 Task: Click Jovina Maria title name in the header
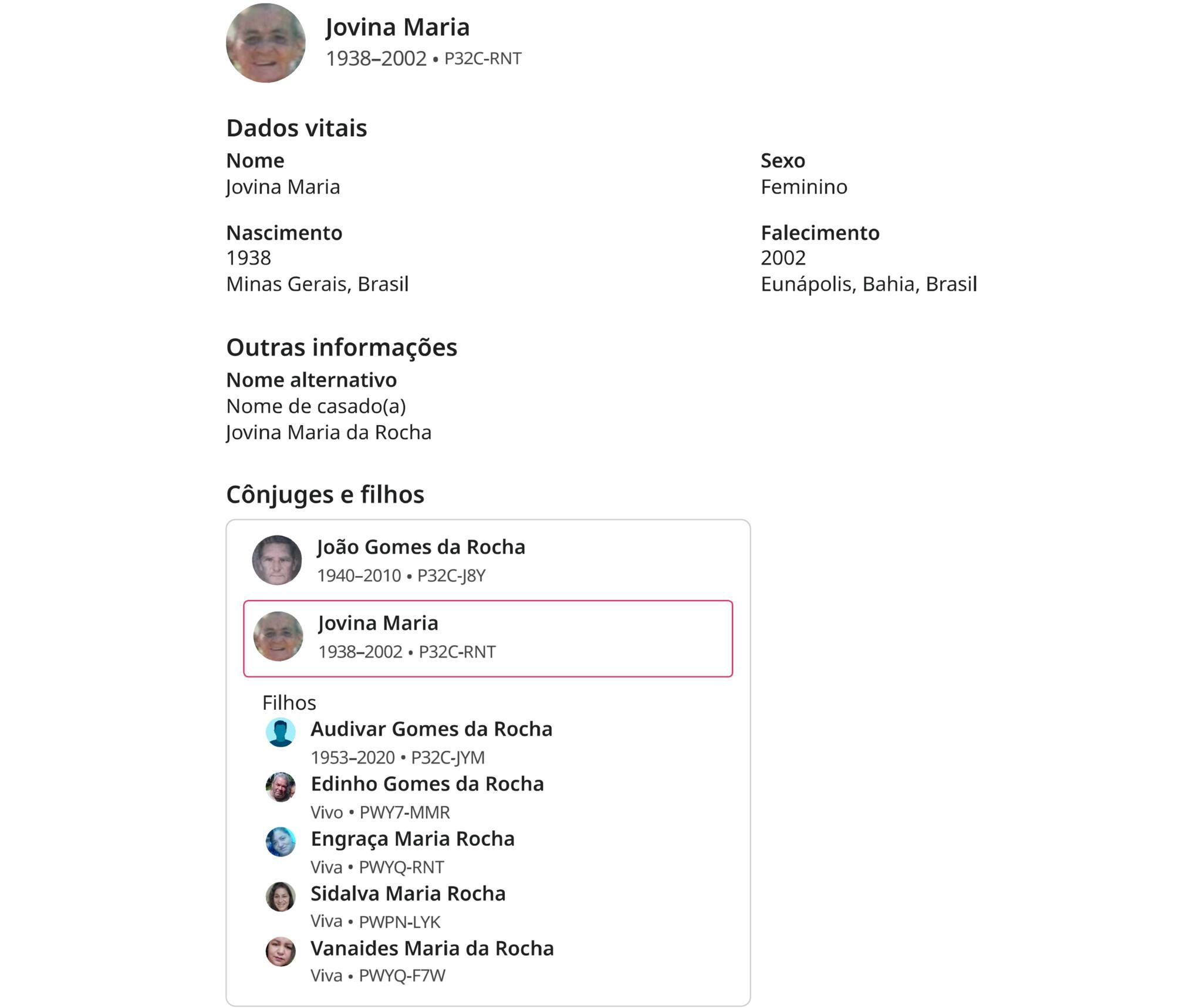coord(397,27)
